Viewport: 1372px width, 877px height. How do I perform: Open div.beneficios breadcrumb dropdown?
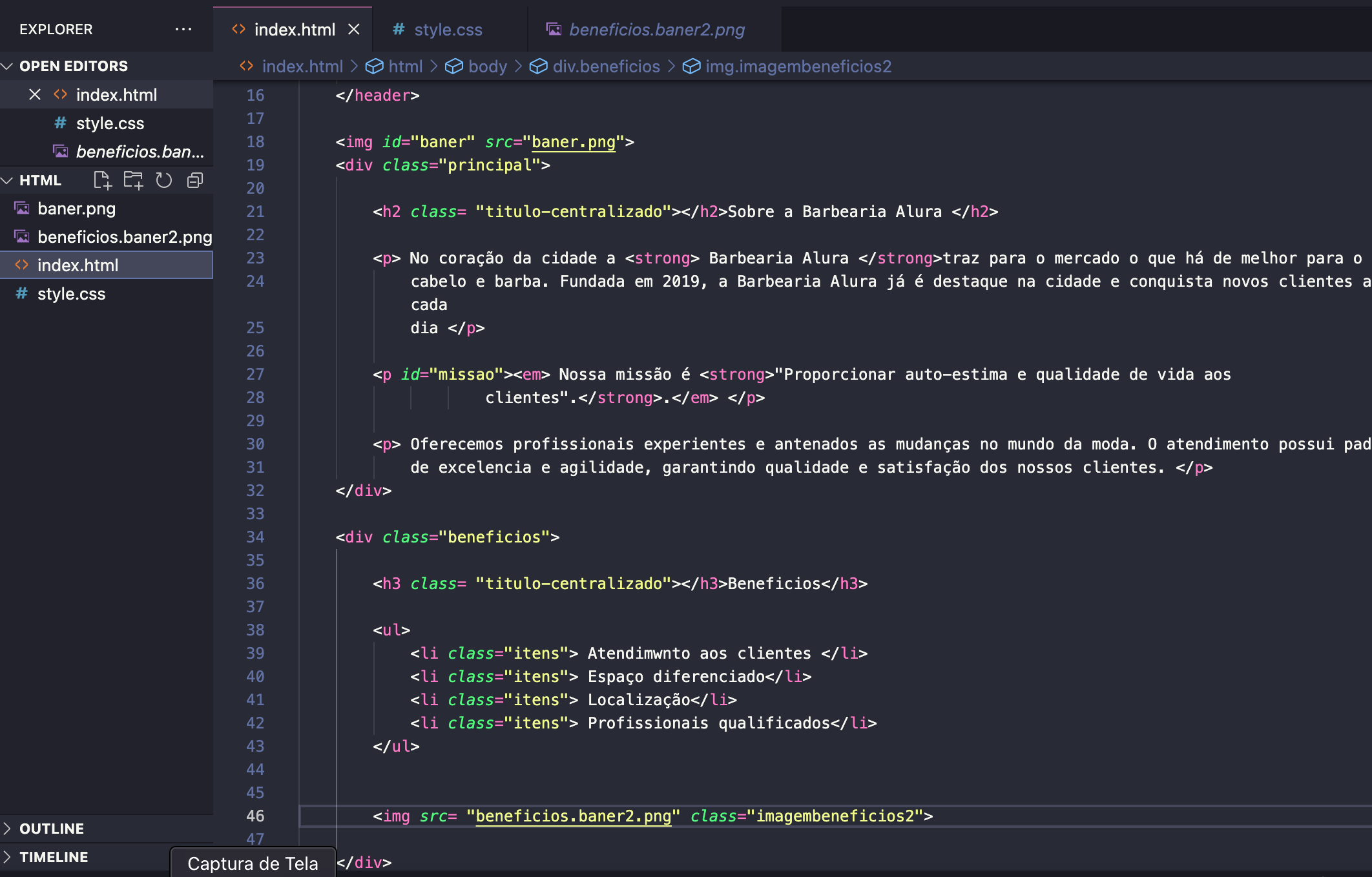(607, 66)
